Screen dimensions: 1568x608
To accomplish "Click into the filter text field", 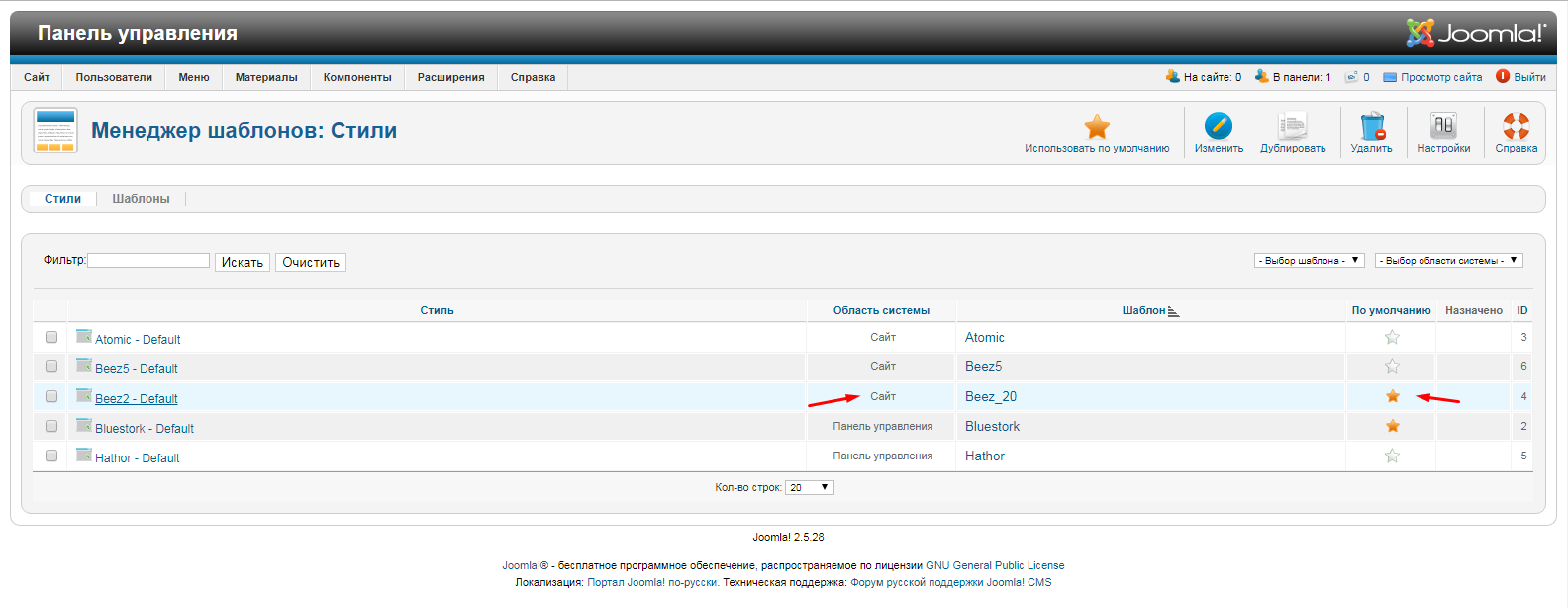I will 148,261.
